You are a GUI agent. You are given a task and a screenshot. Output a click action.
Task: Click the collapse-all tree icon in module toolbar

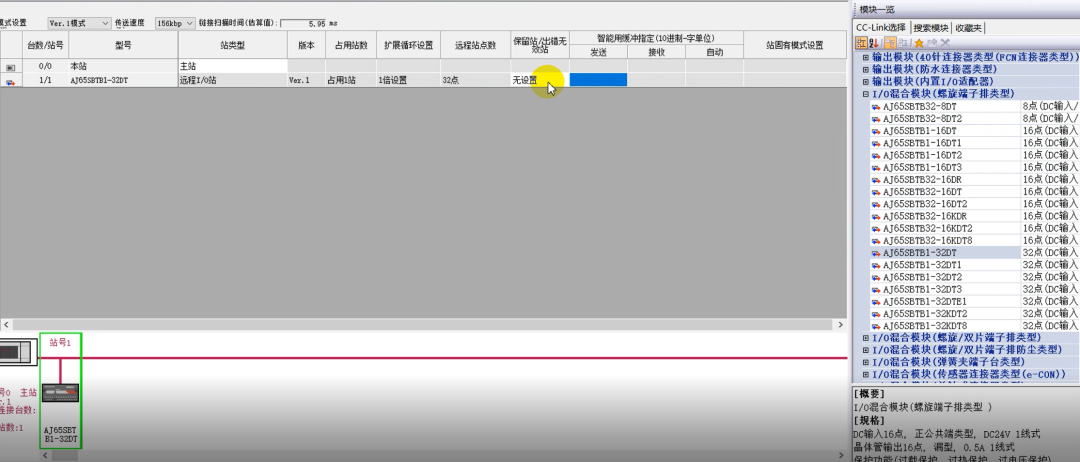pos(902,43)
